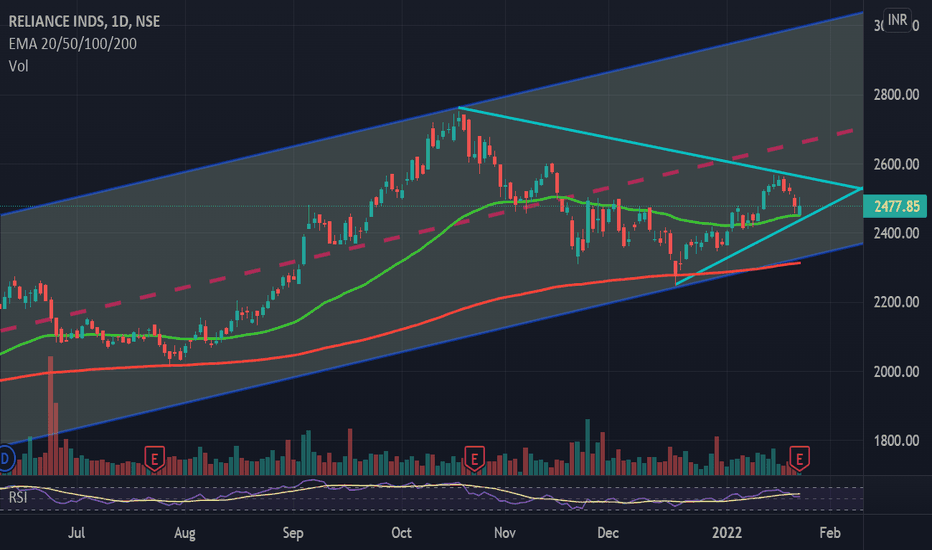This screenshot has height=550, width=932.
Task: Click the 2000.00 price axis label
Action: (896, 372)
